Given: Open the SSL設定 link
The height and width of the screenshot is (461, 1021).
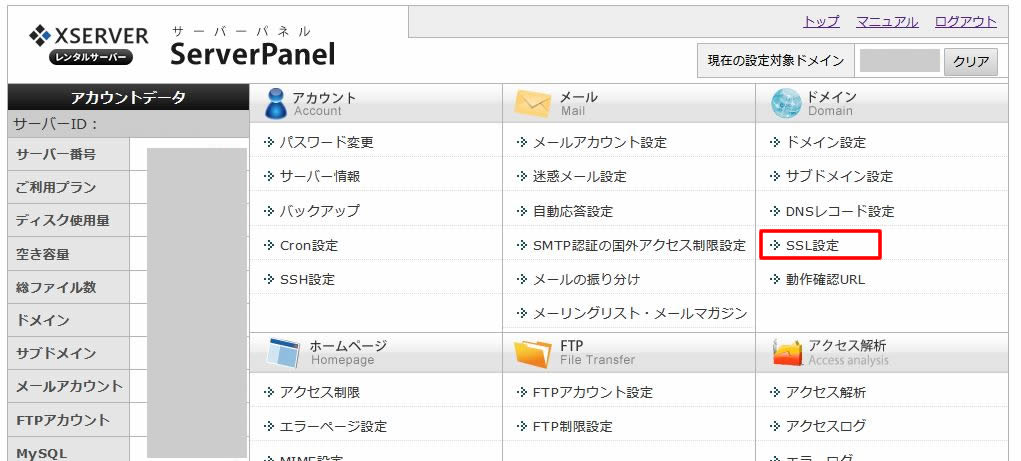Looking at the screenshot, I should coord(813,245).
